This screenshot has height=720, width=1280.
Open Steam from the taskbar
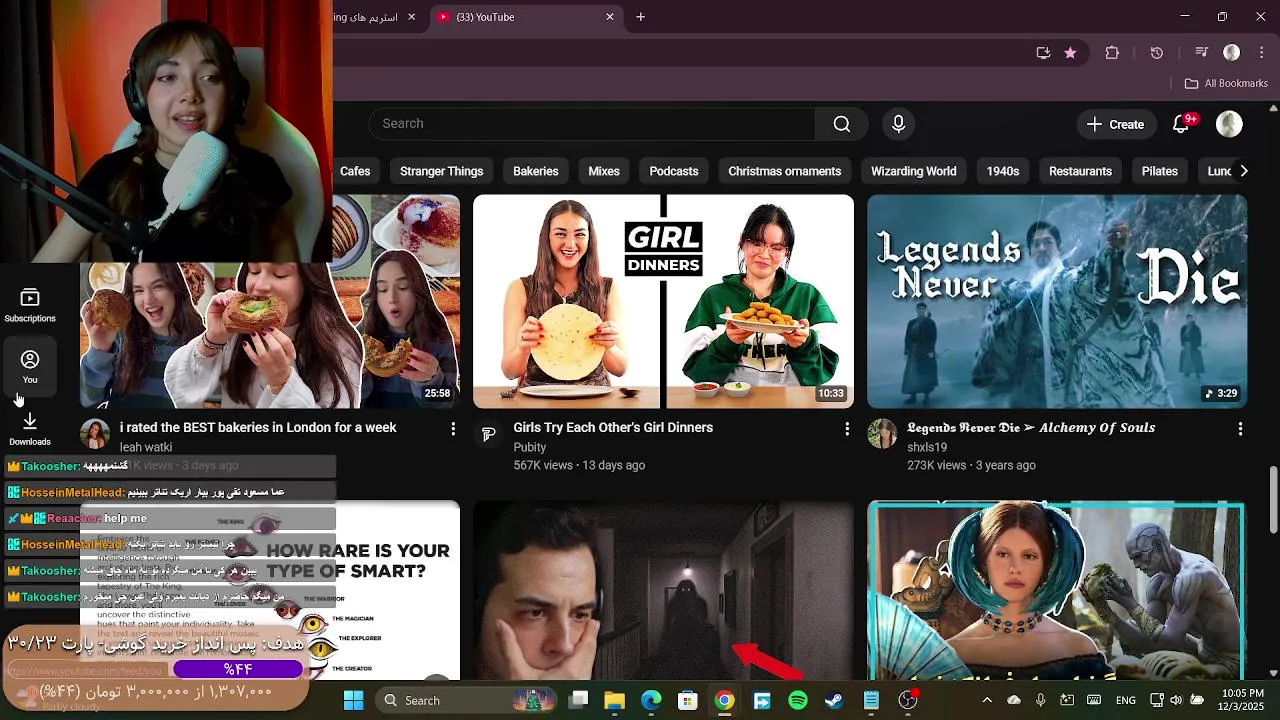(x=834, y=700)
